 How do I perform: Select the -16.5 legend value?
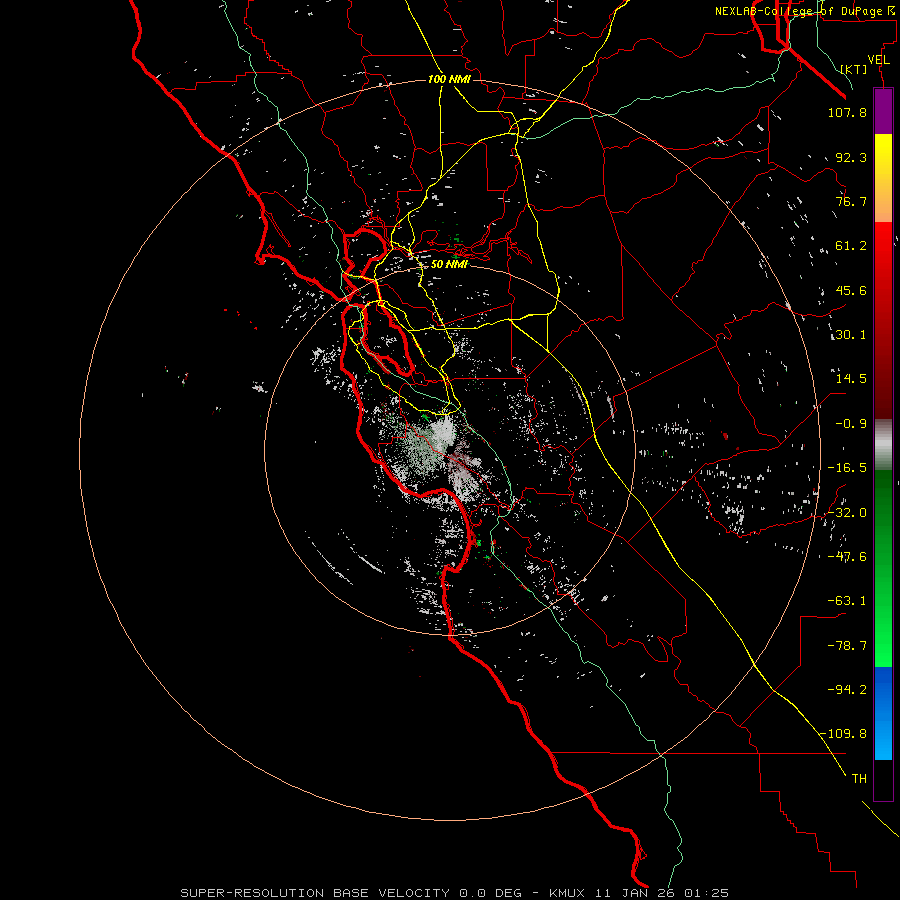click(x=847, y=468)
